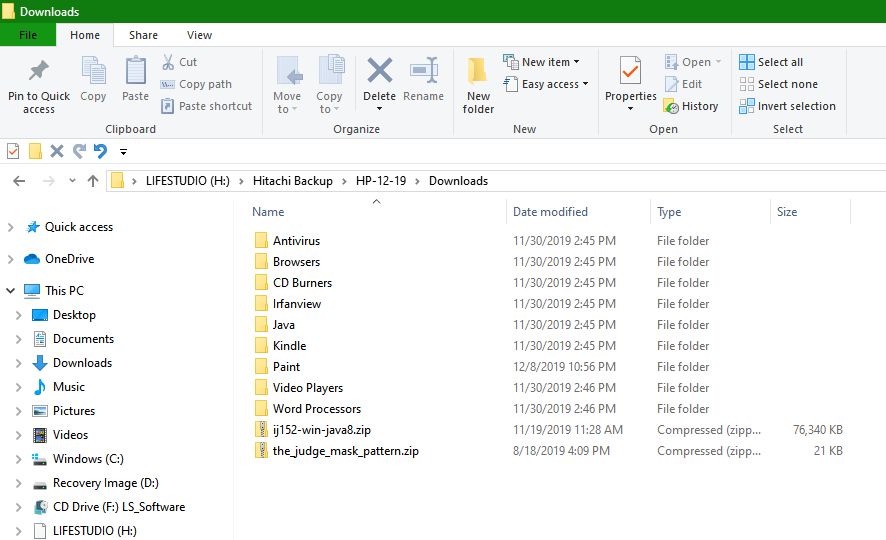Image resolution: width=886 pixels, height=540 pixels.
Task: Click the Paste clipboard icon
Action: click(136, 71)
